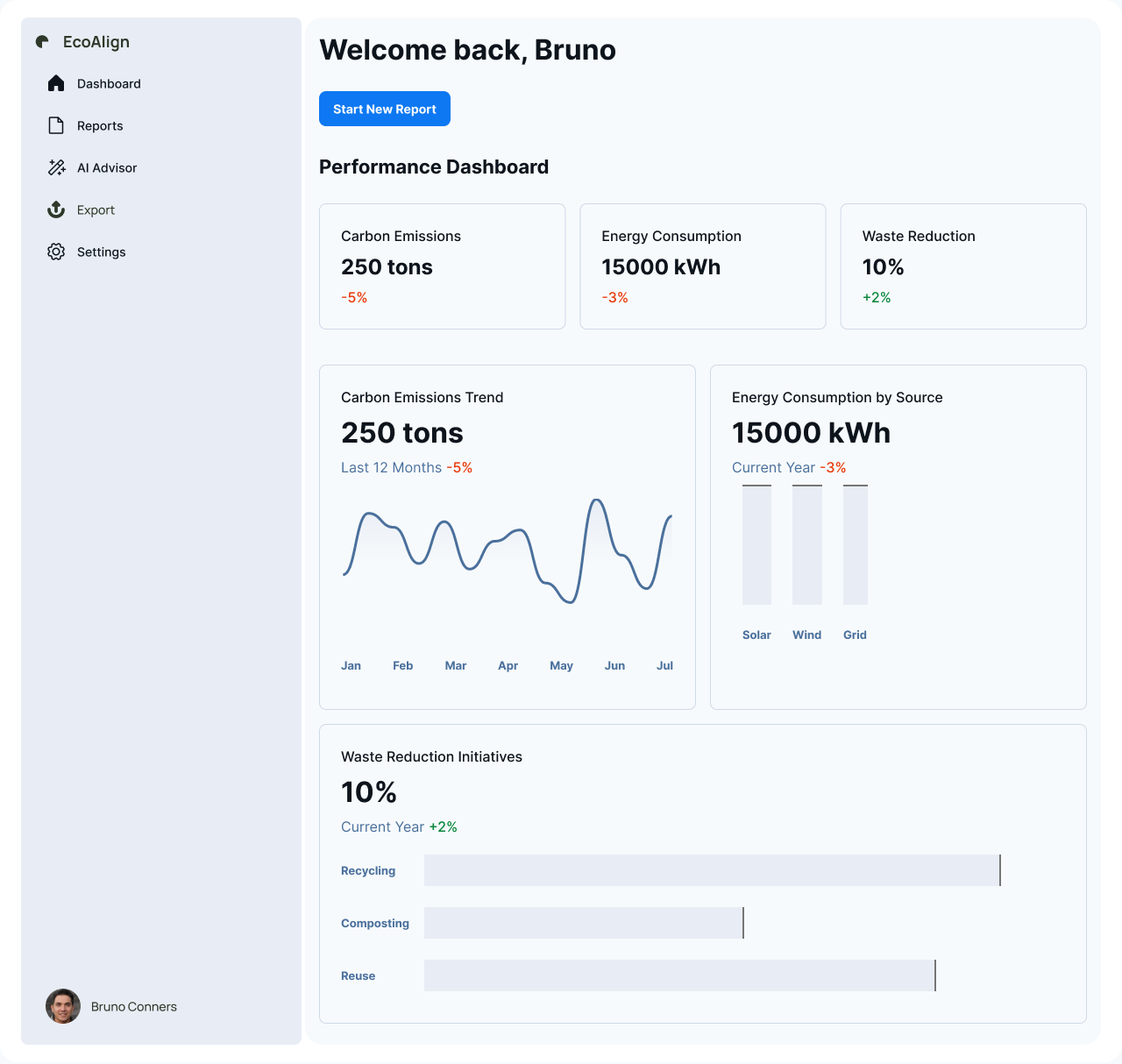Open the Carbon Emissions summary card
Image resolution: width=1122 pixels, height=1064 pixels.
442,266
